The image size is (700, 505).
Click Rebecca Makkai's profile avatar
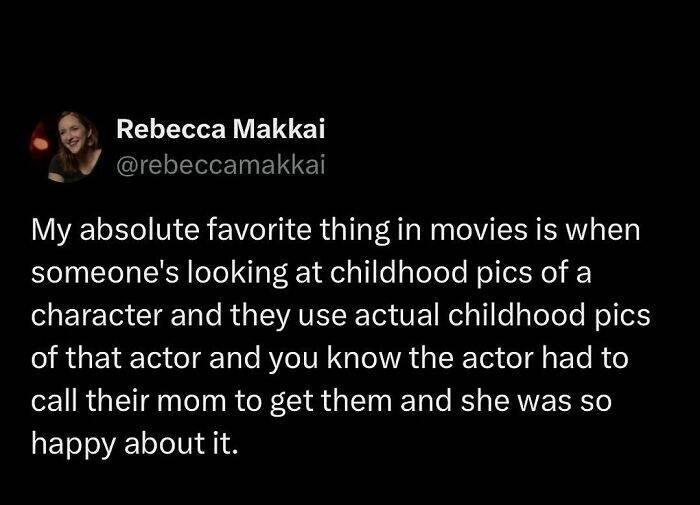[67, 147]
